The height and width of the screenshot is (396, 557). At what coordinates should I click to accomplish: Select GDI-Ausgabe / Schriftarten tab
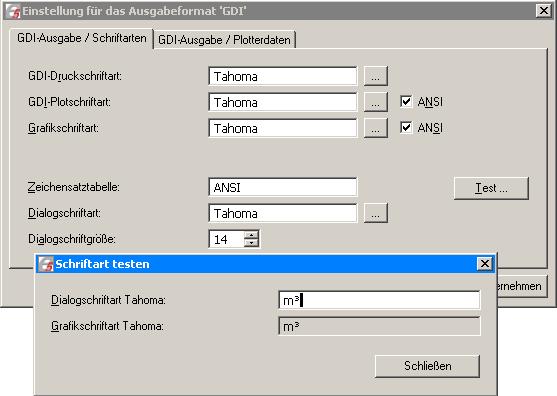click(82, 38)
